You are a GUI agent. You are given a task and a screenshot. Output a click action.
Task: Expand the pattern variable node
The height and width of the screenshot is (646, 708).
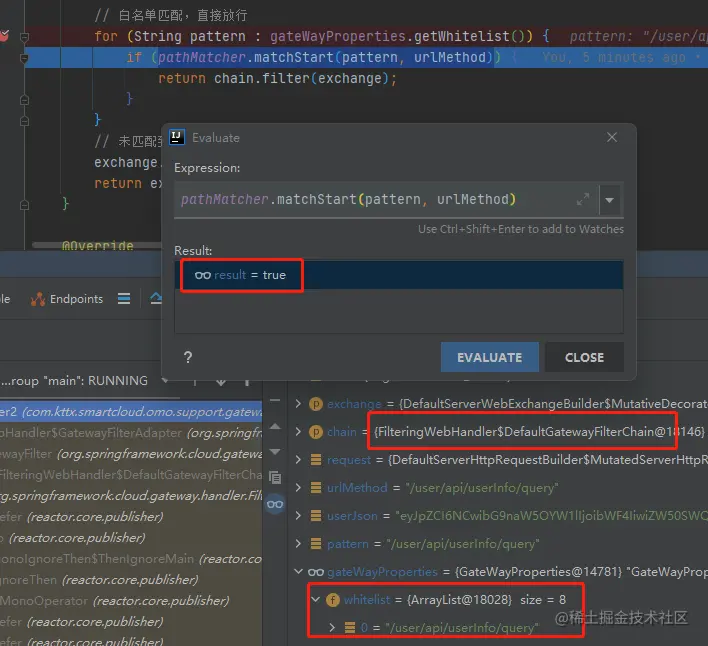pyautogui.click(x=298, y=544)
